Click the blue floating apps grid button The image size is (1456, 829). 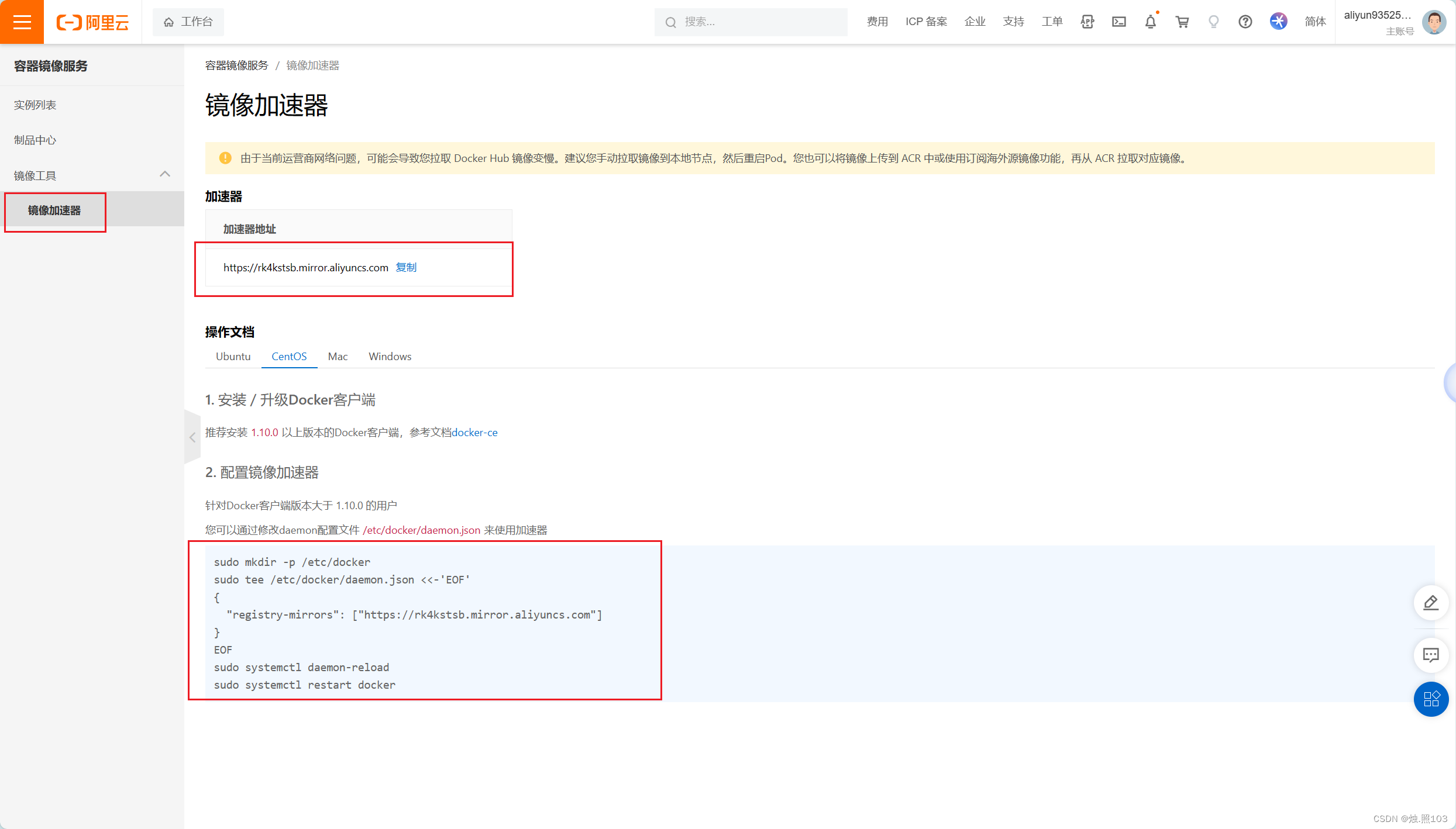click(1430, 699)
